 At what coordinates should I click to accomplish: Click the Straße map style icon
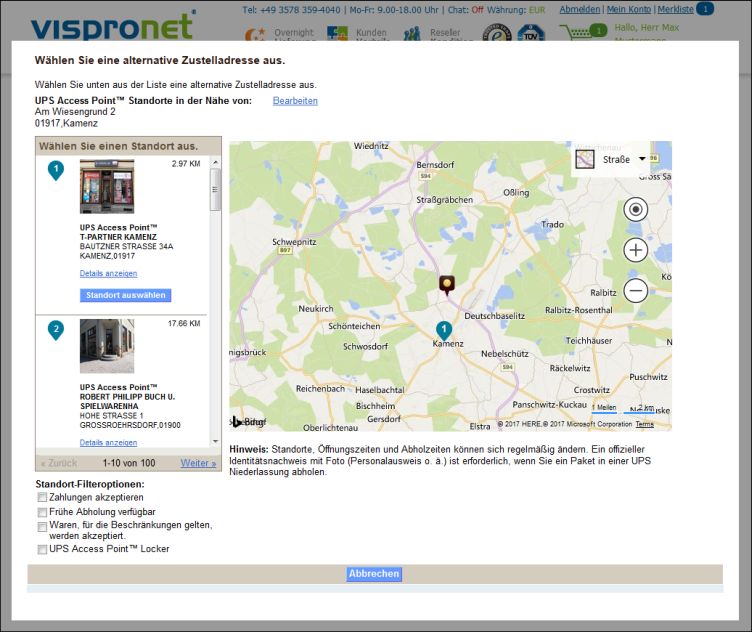click(x=585, y=159)
